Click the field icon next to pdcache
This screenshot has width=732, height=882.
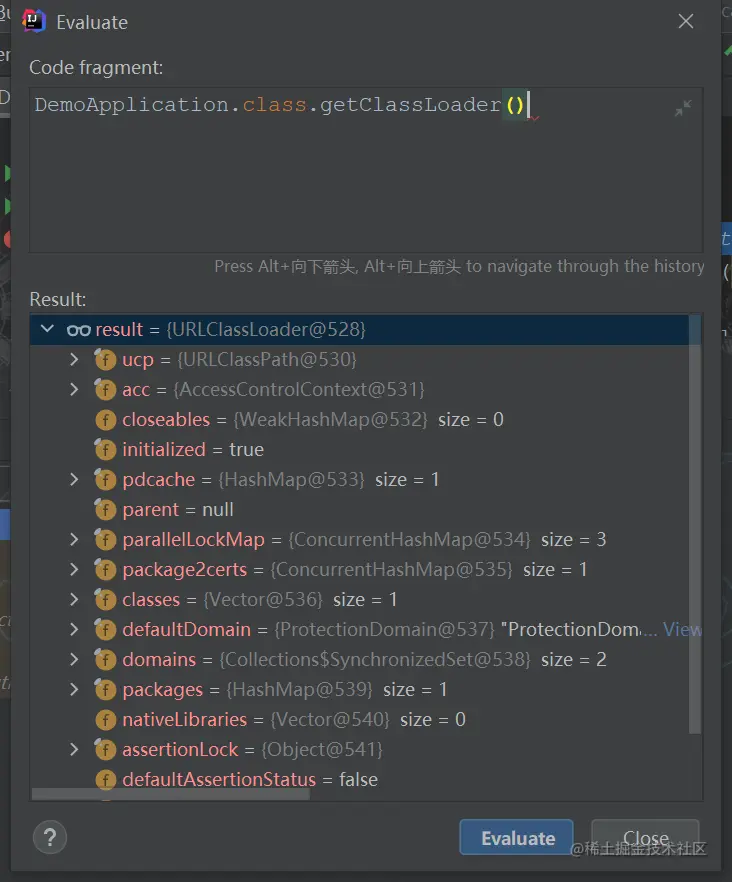[105, 479]
